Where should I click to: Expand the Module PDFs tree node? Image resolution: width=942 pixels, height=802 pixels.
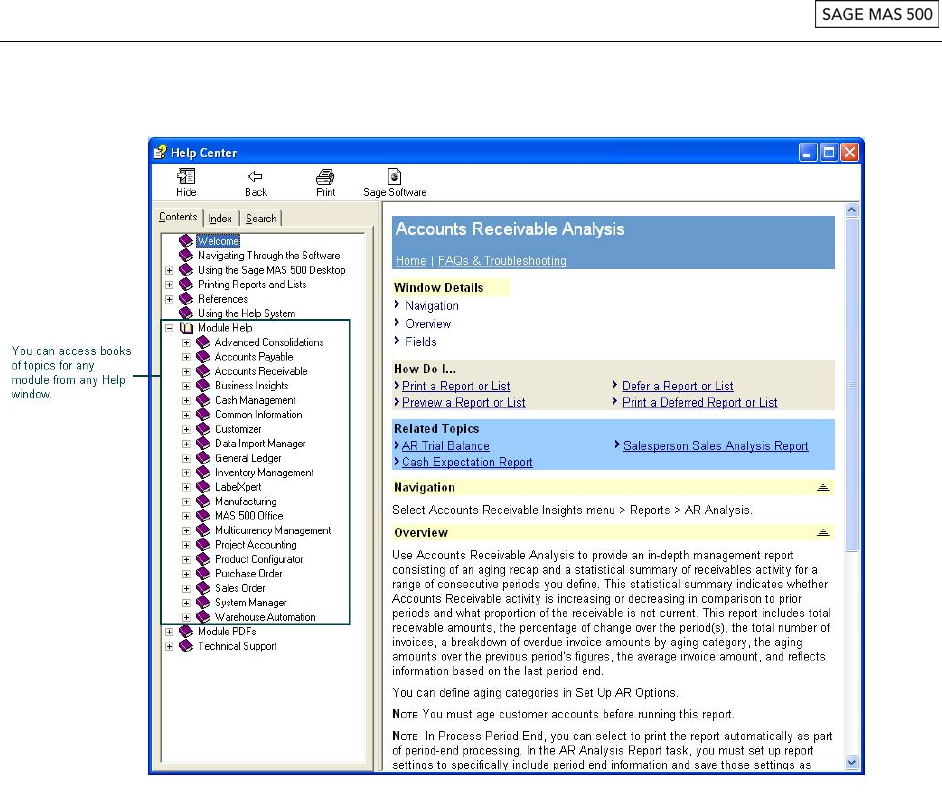tap(169, 632)
